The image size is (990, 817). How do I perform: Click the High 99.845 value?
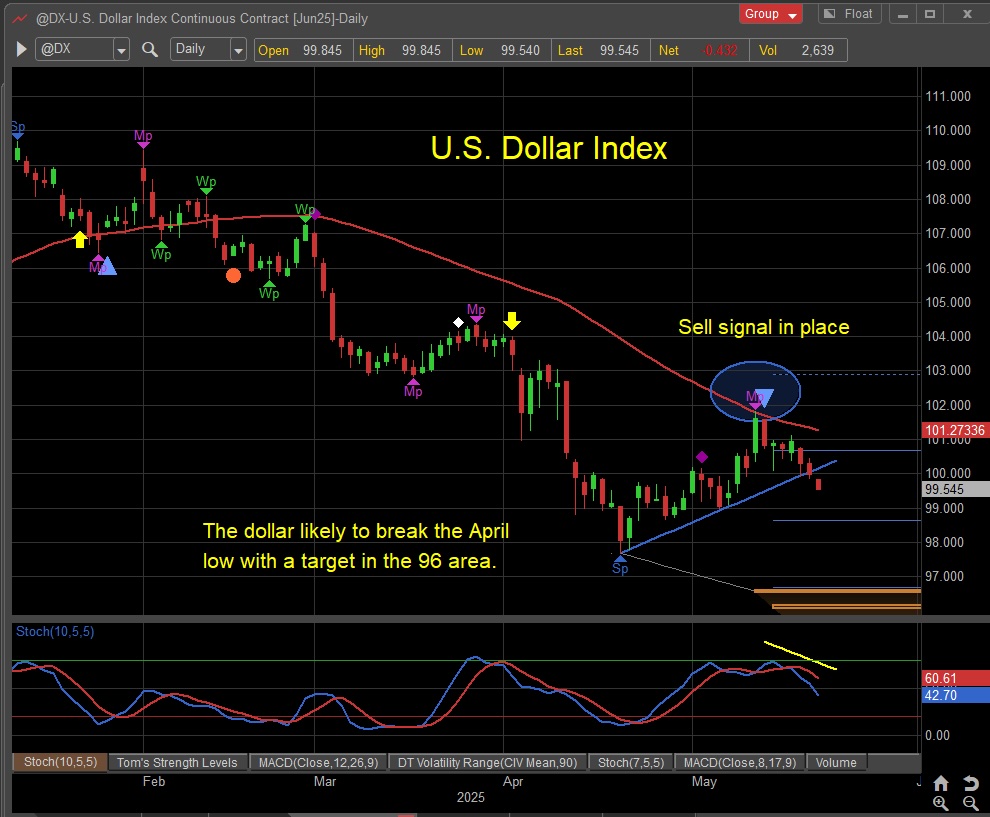pos(421,50)
